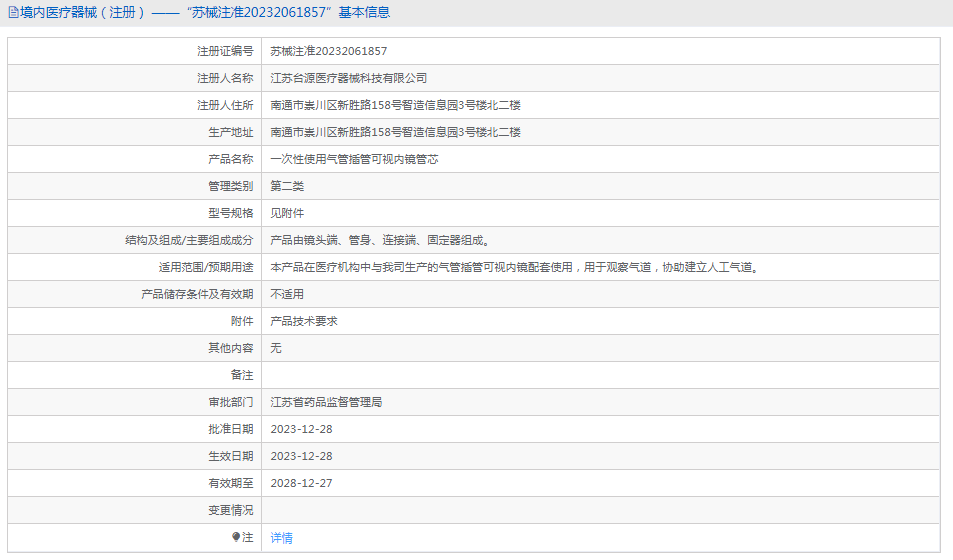Select the expiry date 2028-12-27
This screenshot has height=560, width=953.
click(x=301, y=483)
